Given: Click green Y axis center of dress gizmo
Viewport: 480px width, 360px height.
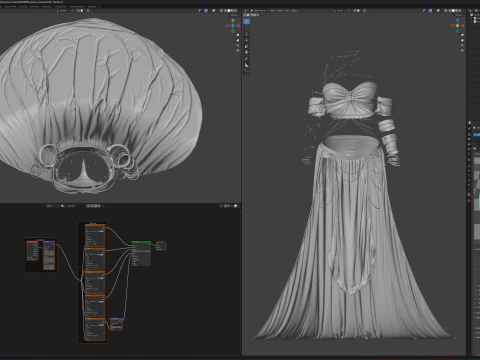Looking at the screenshot, I should point(458,26).
